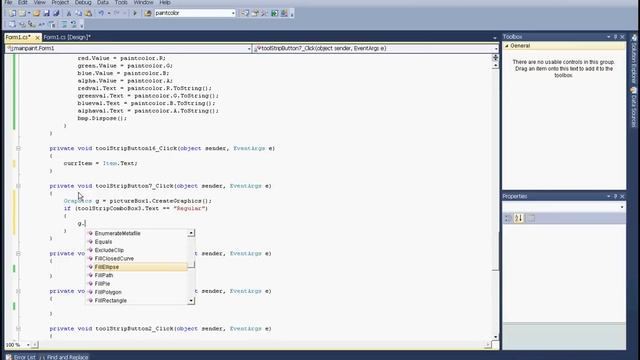Undo the last edit with the Undo arrow
Image resolution: width=640 pixels, height=360 pixels.
(x=101, y=13)
